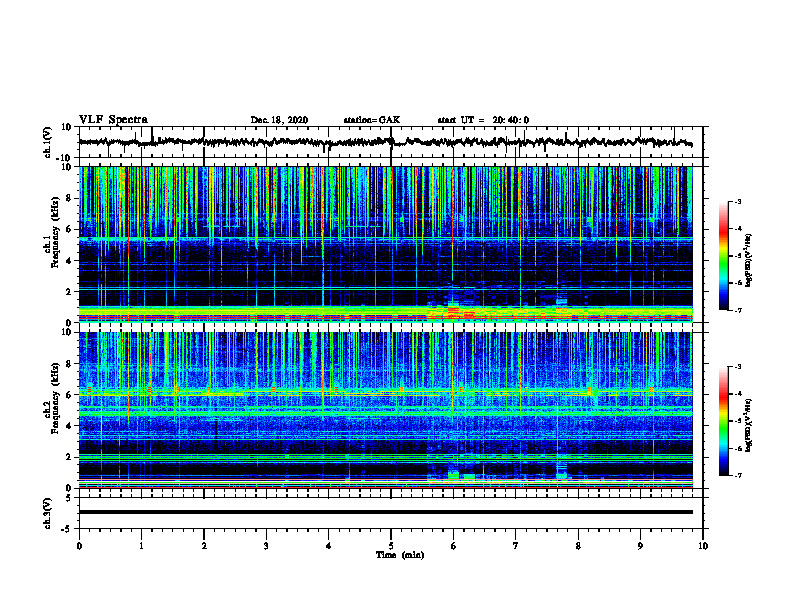Click time axis tick label "7"
792x612 pixels.
click(x=516, y=546)
